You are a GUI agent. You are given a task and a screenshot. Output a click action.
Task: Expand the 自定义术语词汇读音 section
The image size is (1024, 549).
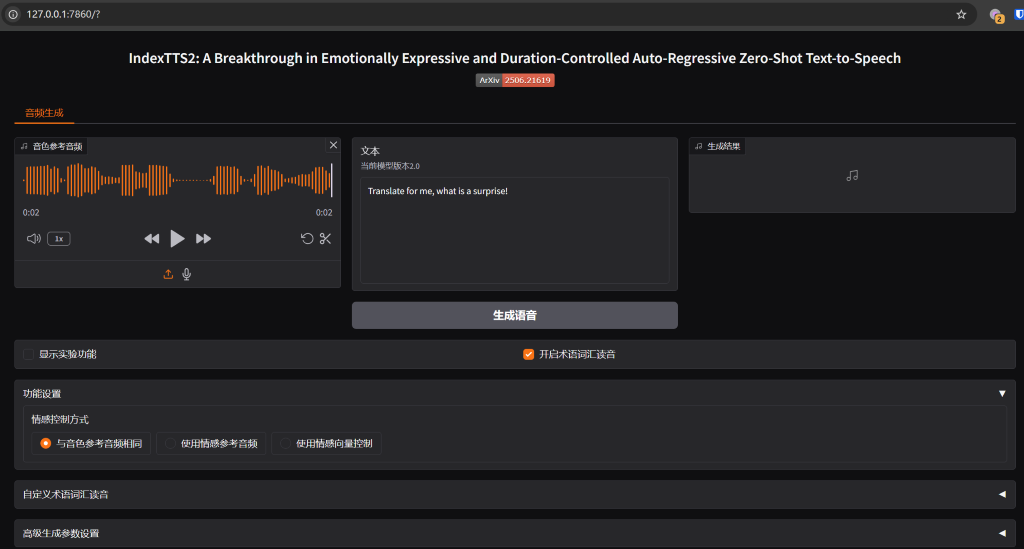[1002, 494]
